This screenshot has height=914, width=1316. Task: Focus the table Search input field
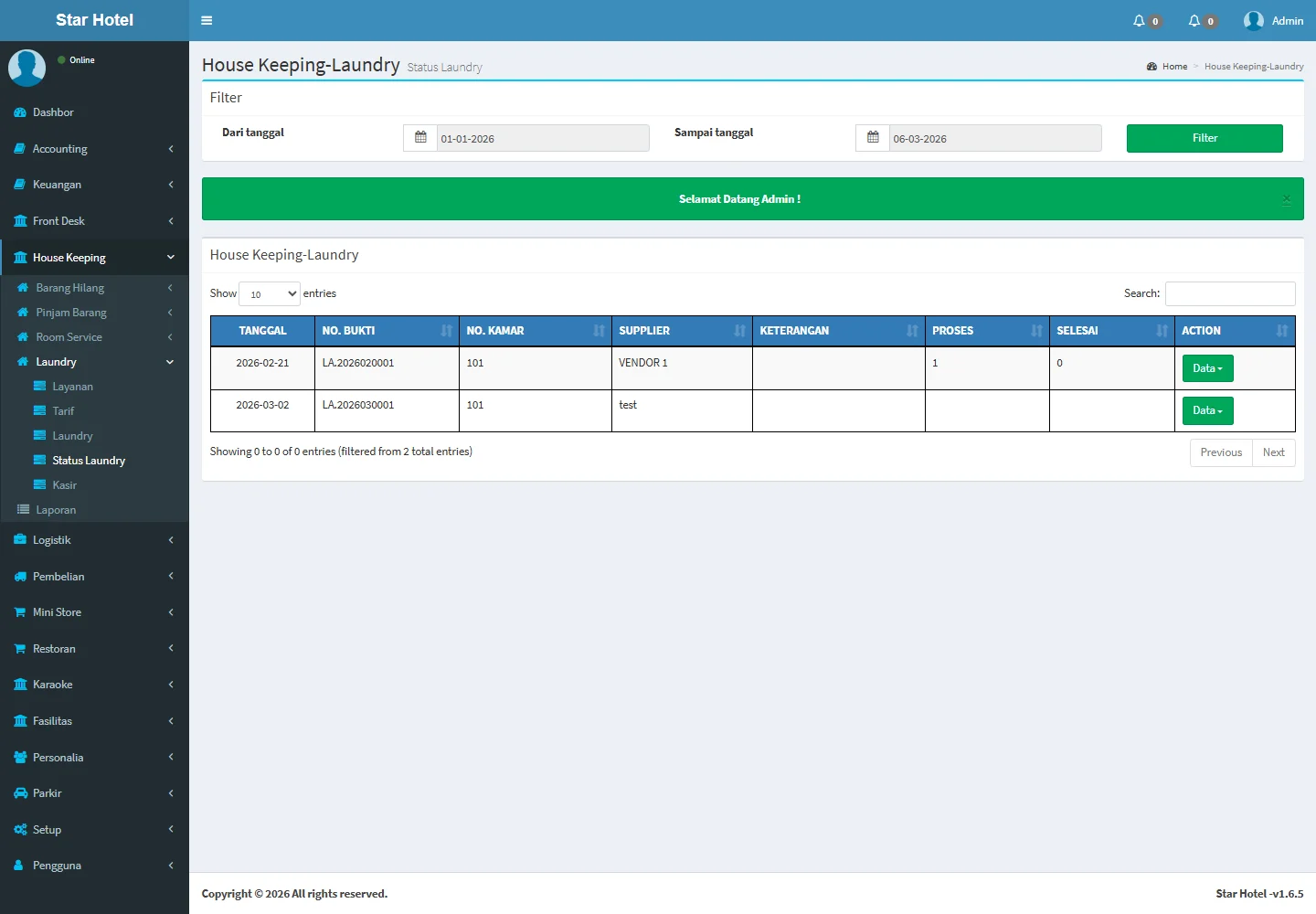pyautogui.click(x=1229, y=293)
